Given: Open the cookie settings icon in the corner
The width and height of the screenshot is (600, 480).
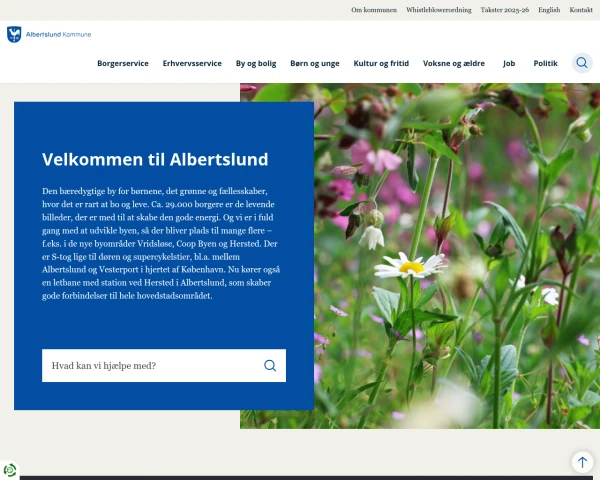Looking at the screenshot, I should pos(10,470).
